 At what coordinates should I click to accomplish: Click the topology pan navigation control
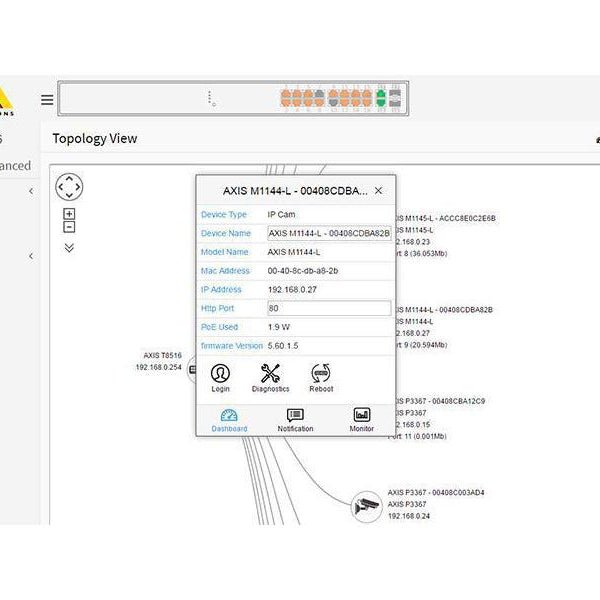tap(69, 187)
